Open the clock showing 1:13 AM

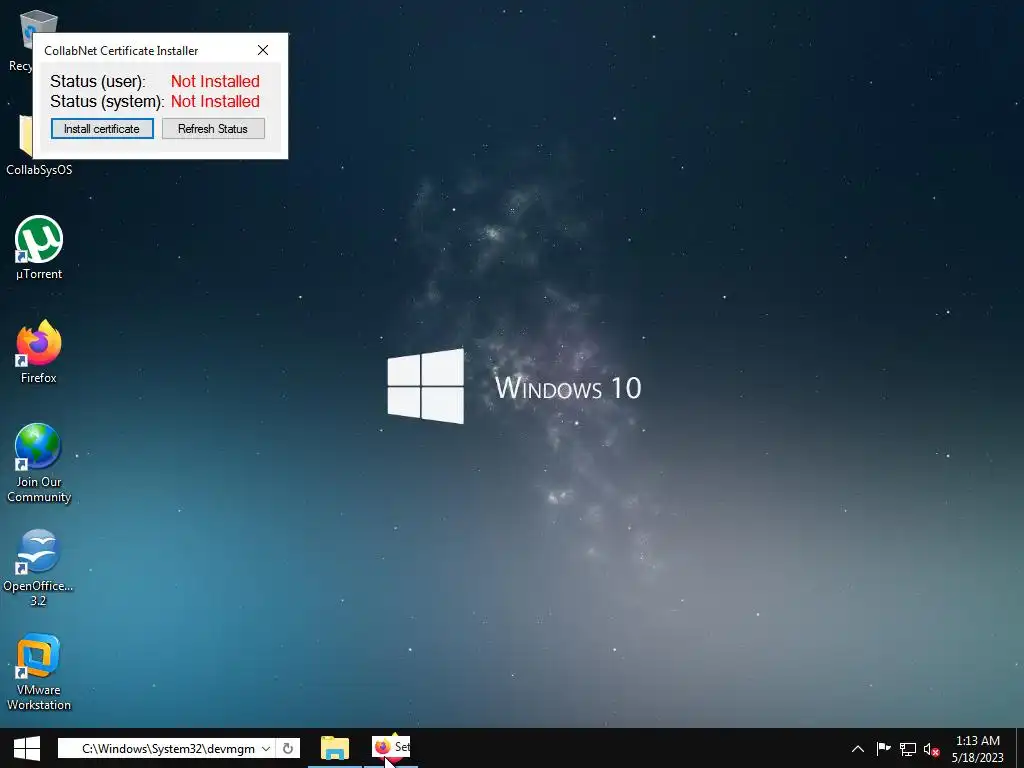[978, 749]
